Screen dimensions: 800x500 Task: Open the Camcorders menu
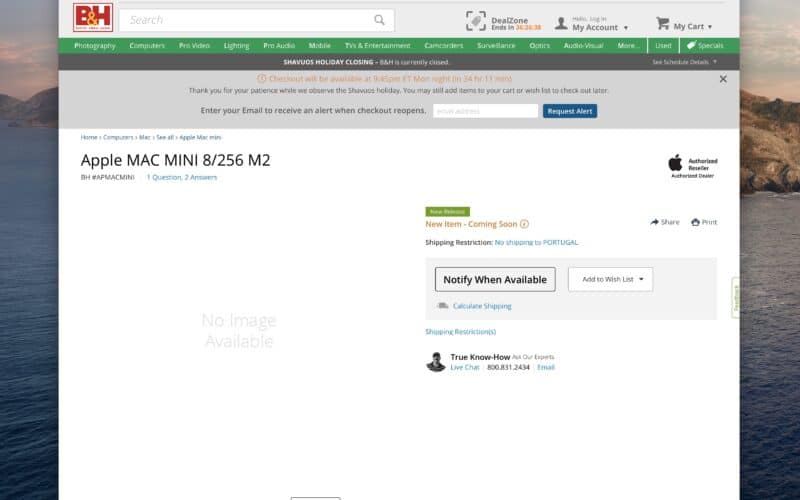(444, 45)
